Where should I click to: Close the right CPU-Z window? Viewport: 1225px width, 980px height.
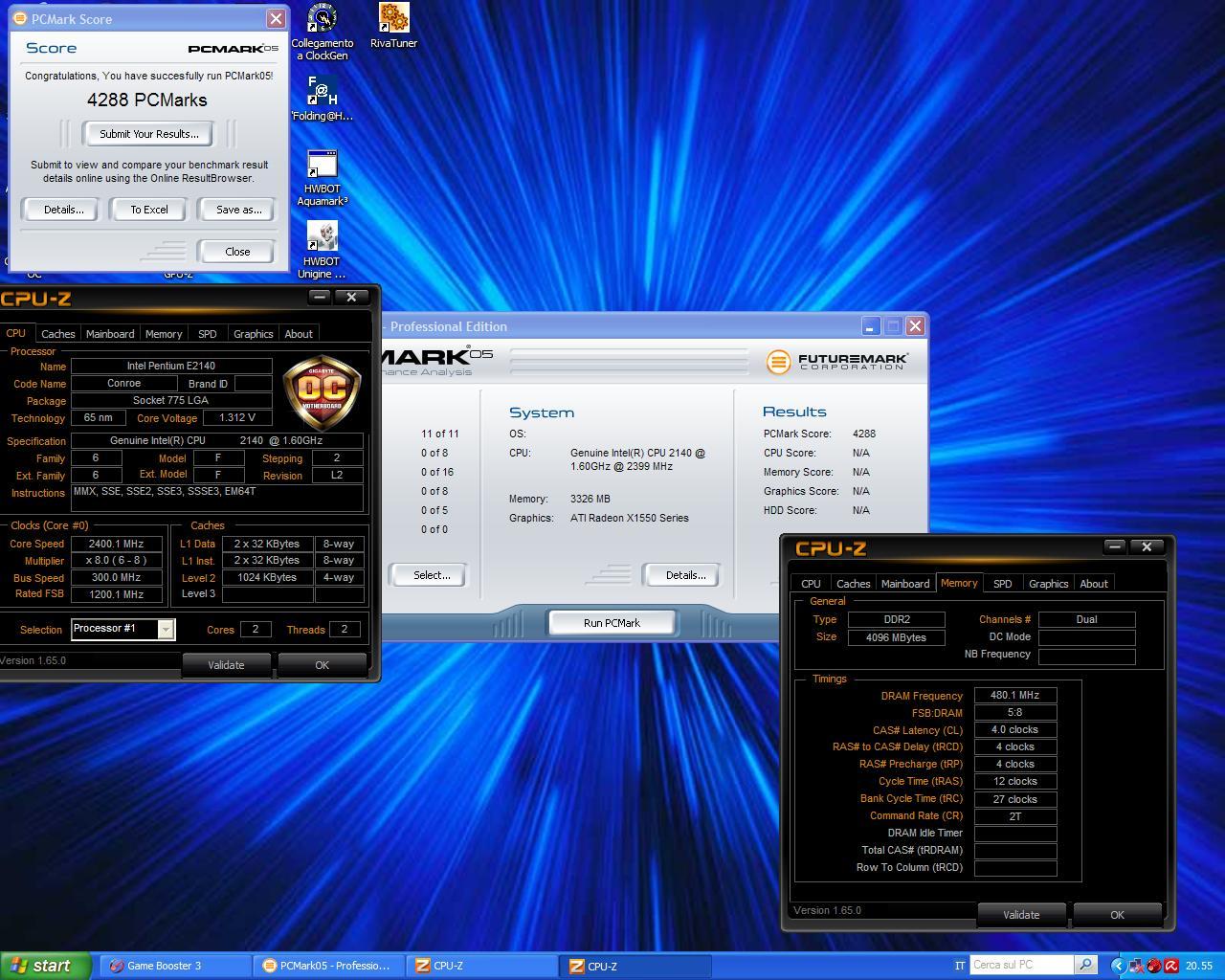[x=1147, y=546]
